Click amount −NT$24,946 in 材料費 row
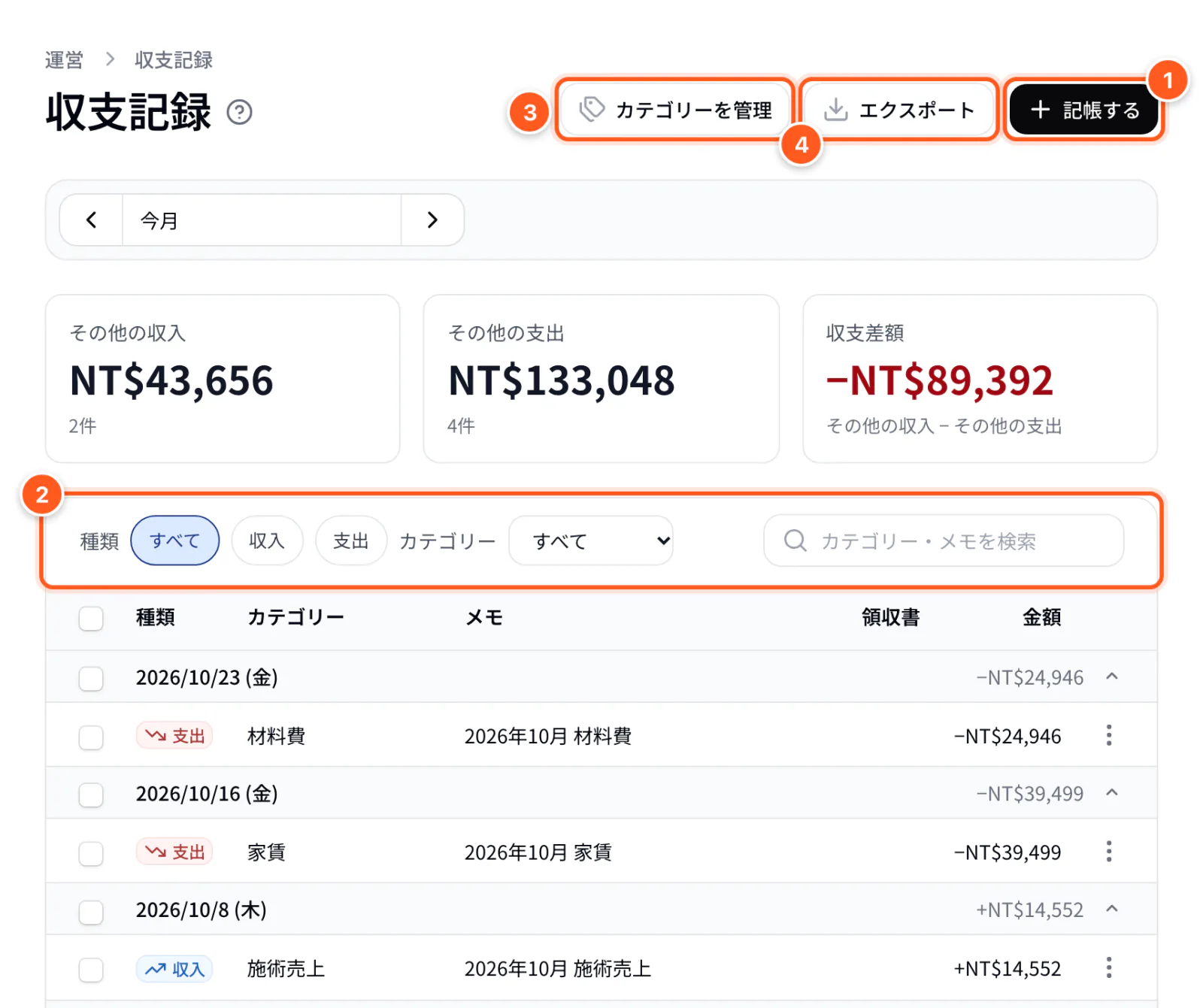The image size is (1203, 1008). click(1008, 737)
